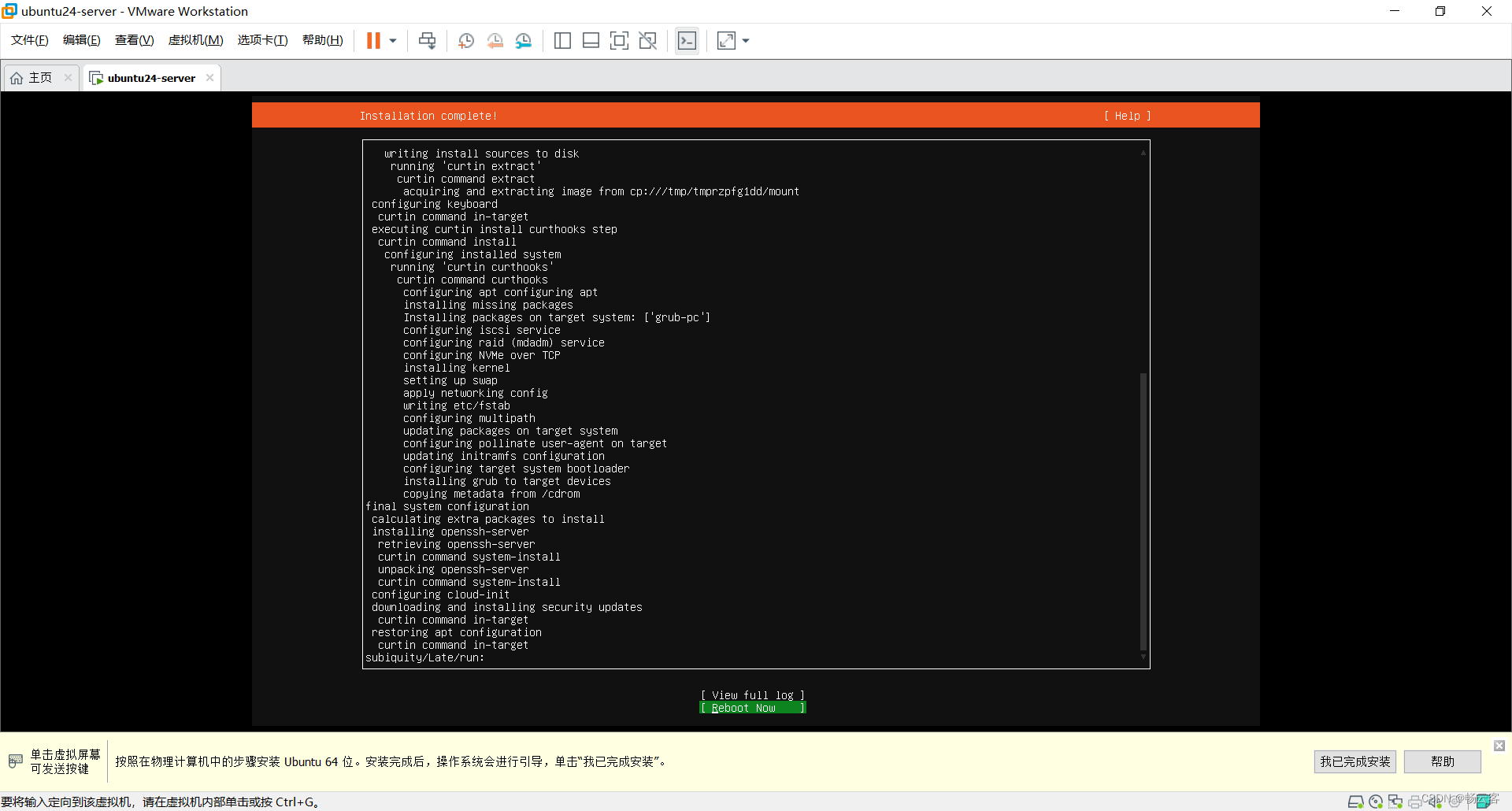The image size is (1512, 811).
Task: Click 'restoring apt configuration' log line
Action: tap(457, 632)
